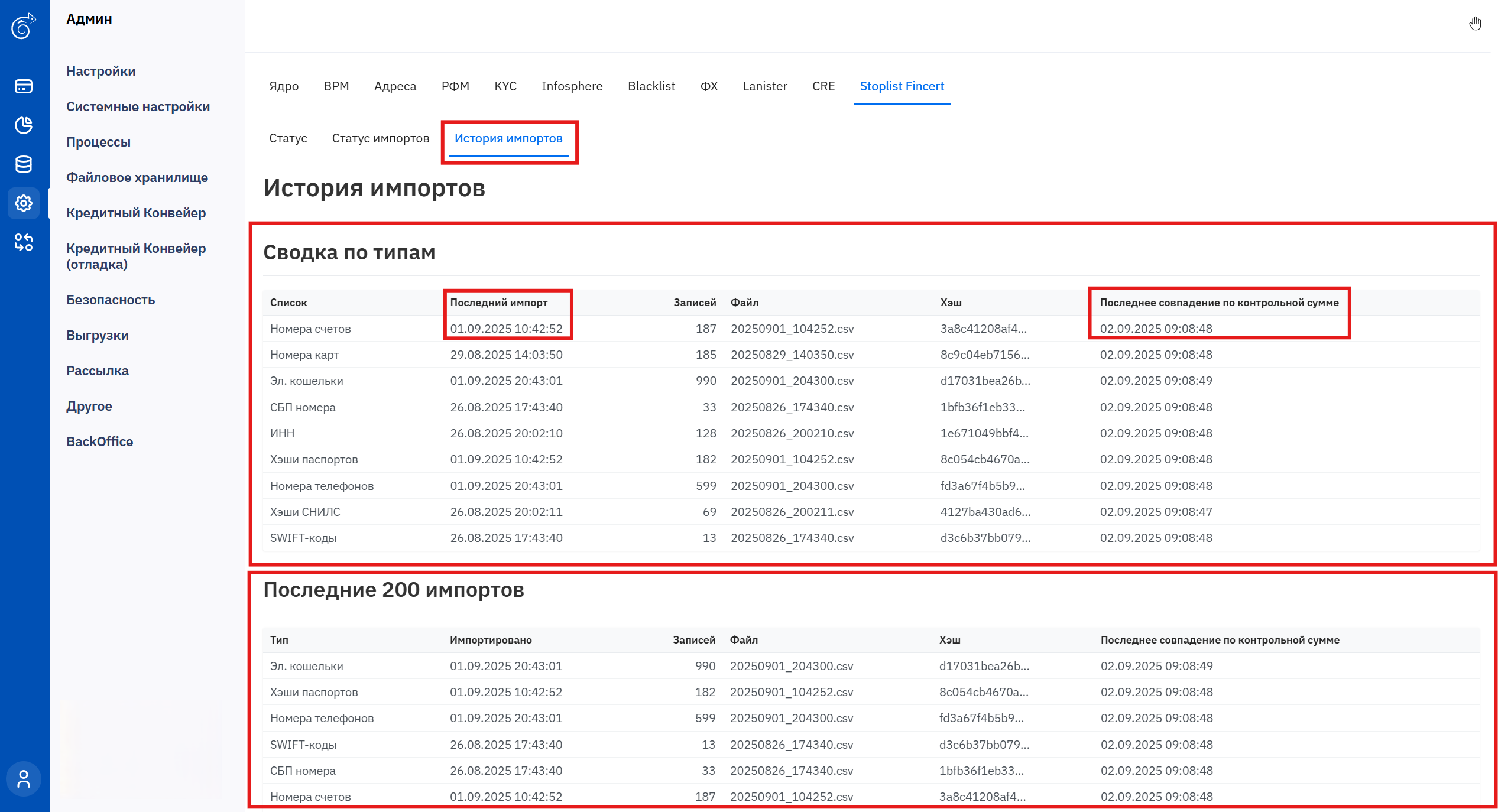Switch to the Адреса tab
Viewport: 1498px width, 812px height.
(395, 86)
